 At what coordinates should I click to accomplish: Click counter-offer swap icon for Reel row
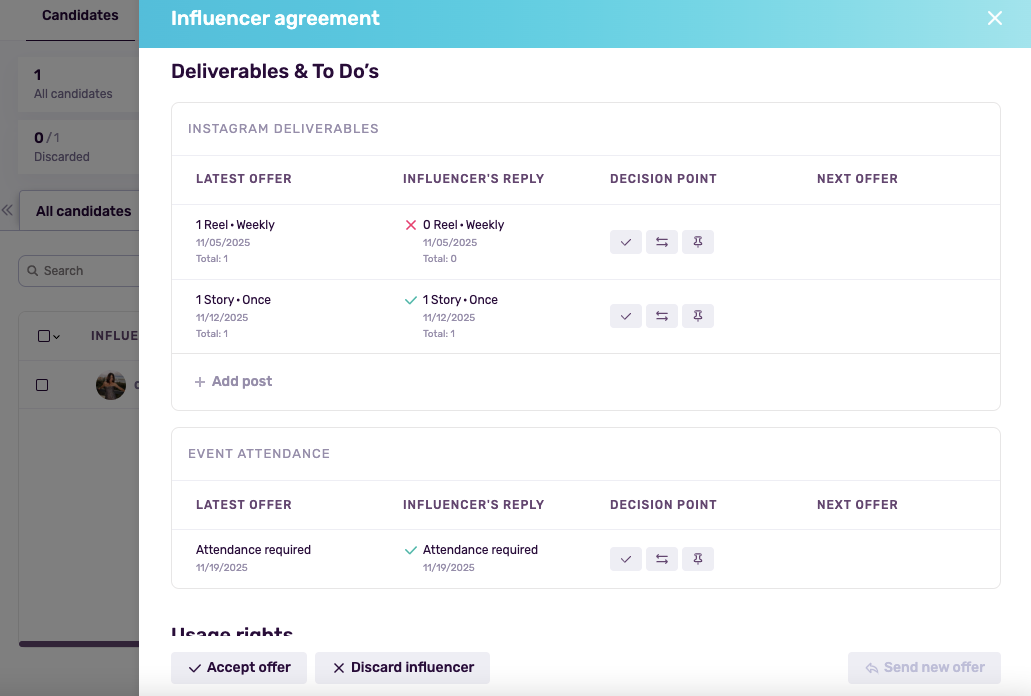tap(661, 242)
